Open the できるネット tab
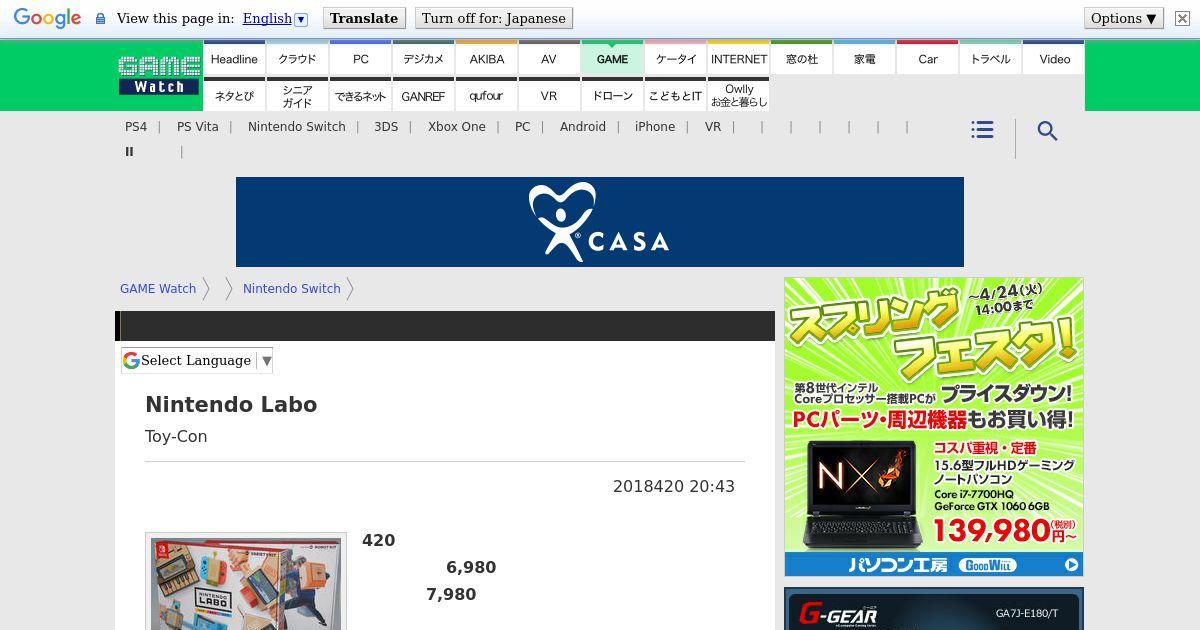 click(360, 95)
